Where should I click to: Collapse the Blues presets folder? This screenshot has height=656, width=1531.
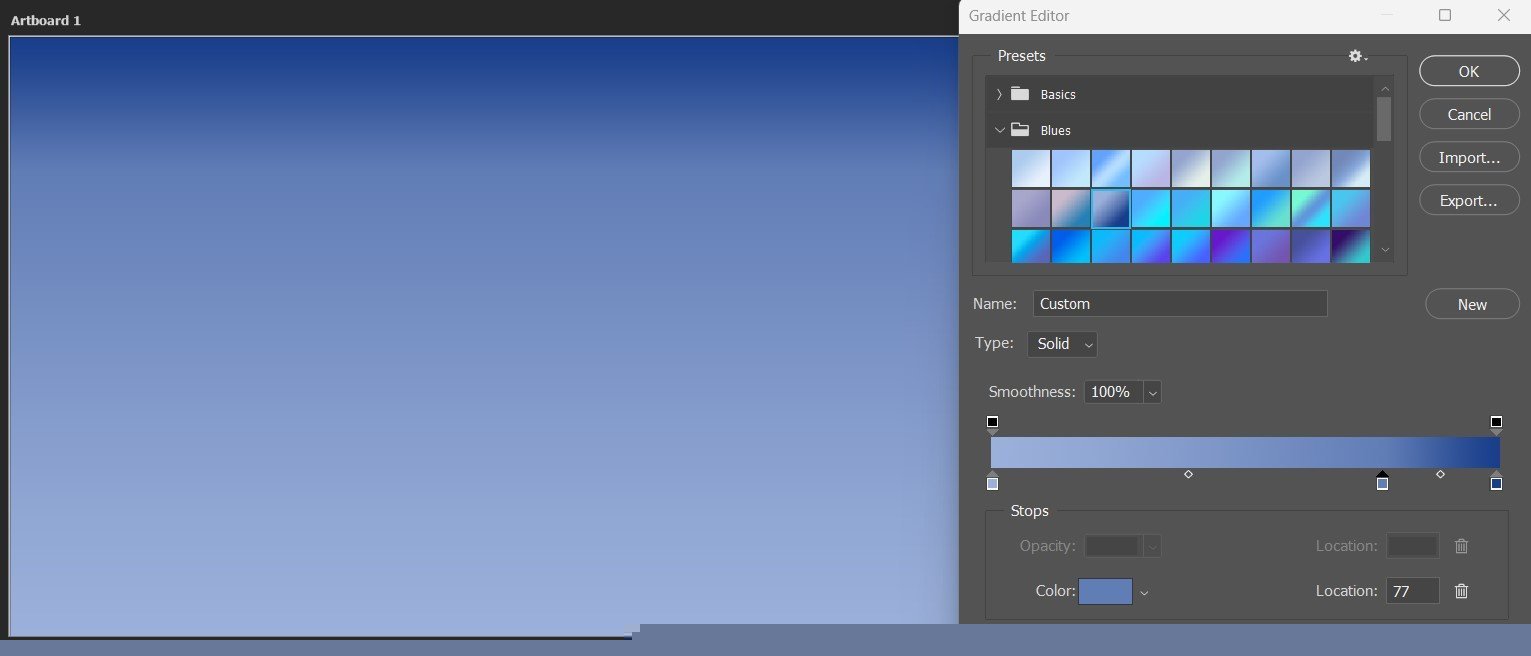(x=999, y=130)
